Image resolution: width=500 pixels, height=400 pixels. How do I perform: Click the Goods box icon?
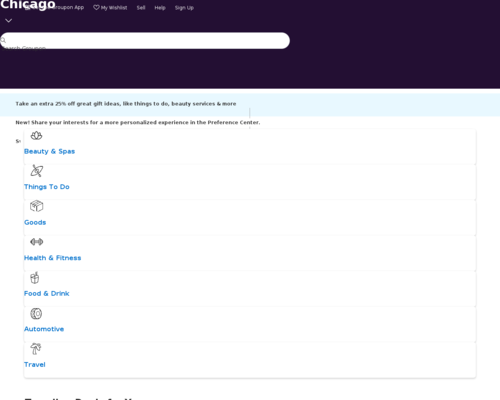pyautogui.click(x=36, y=206)
